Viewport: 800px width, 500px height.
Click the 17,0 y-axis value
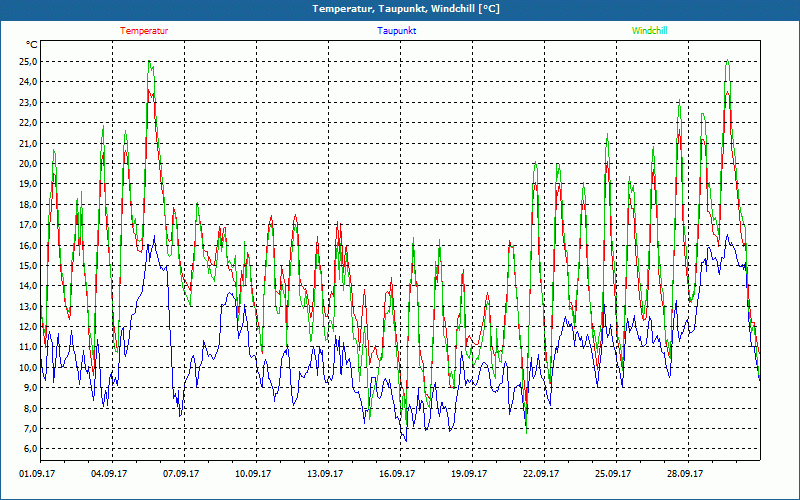coord(29,225)
